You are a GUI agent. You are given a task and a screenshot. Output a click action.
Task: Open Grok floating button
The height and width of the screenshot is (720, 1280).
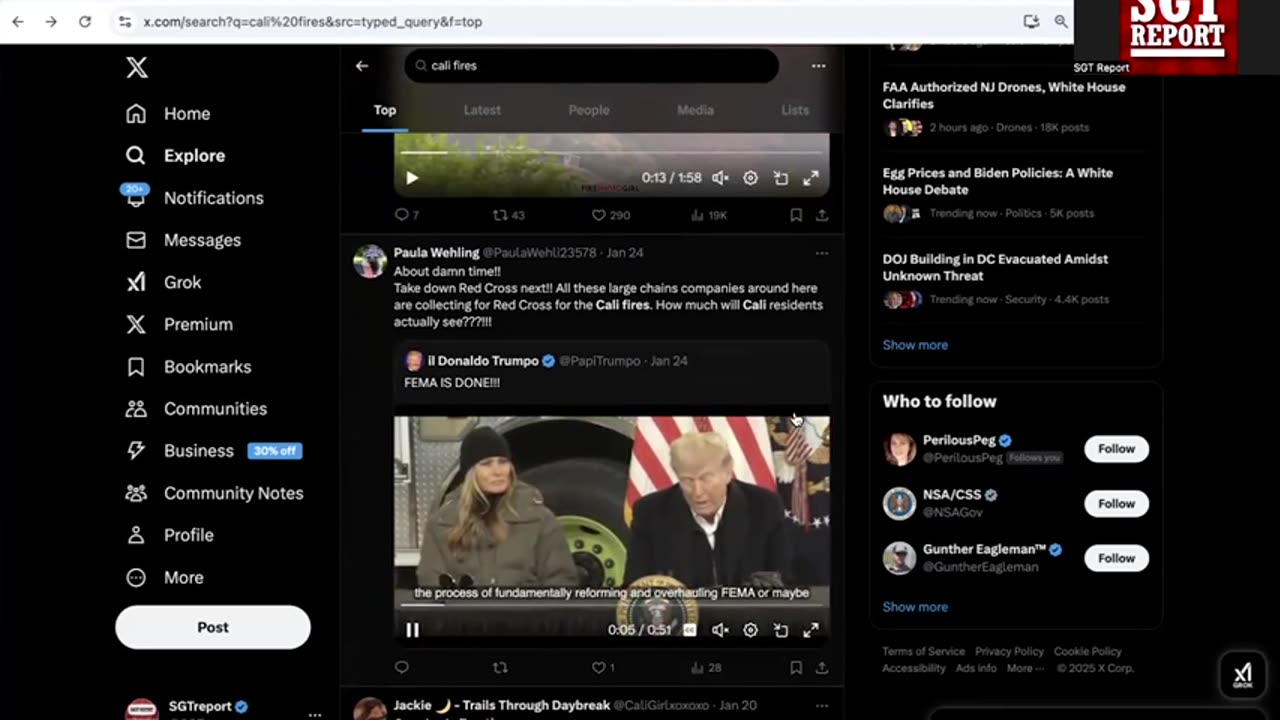[1242, 675]
